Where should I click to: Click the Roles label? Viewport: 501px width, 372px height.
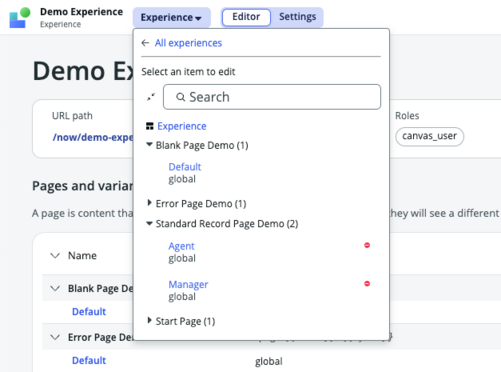pos(407,116)
